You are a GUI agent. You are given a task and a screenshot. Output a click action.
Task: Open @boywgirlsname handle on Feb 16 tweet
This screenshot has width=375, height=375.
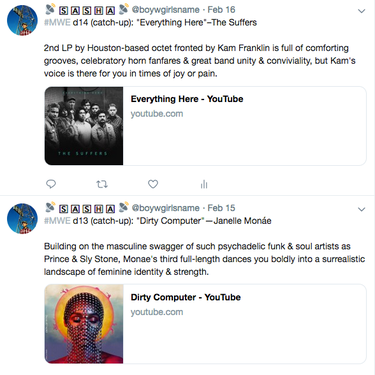(x=166, y=10)
